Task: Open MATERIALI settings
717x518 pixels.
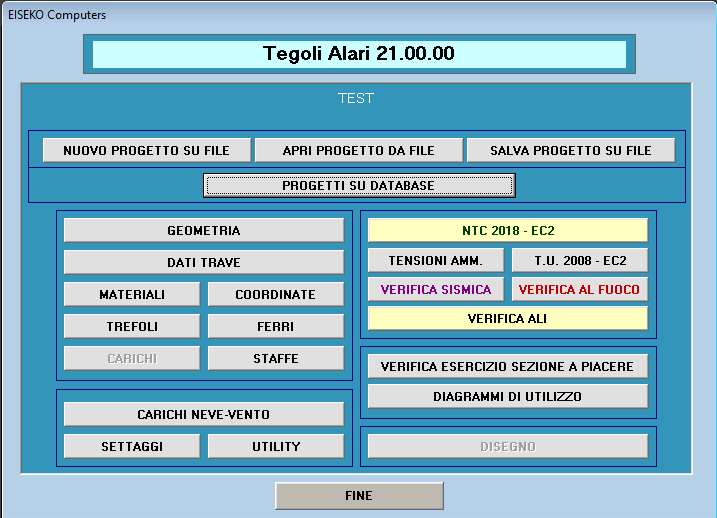Action: 132,294
